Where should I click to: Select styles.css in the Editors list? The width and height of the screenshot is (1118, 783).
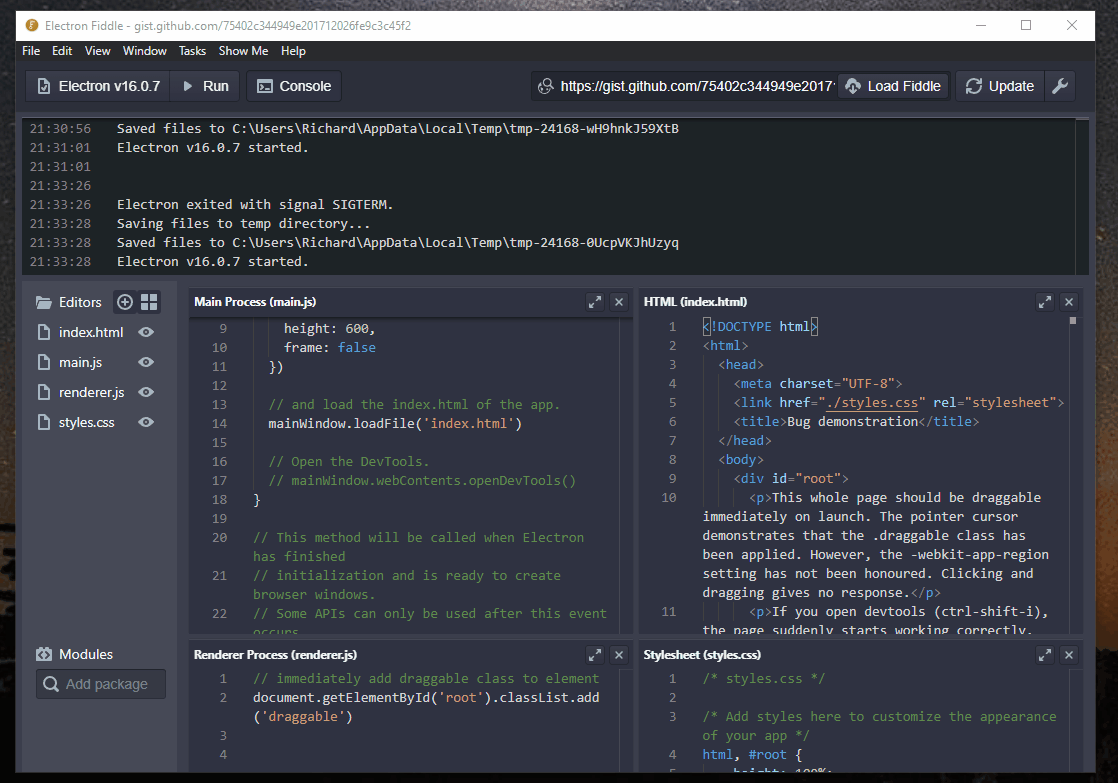click(86, 422)
